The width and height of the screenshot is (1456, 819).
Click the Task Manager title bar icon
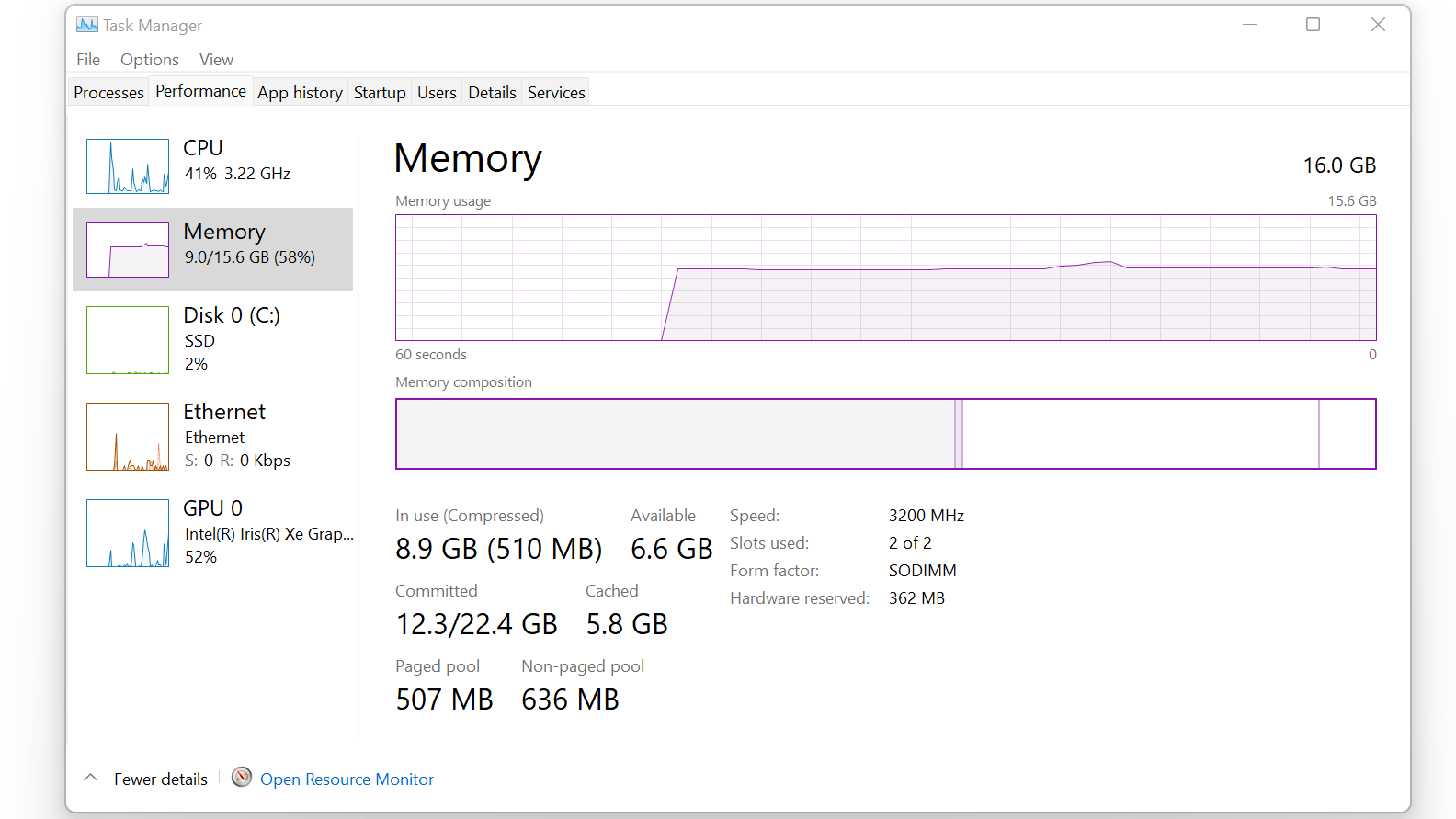(x=87, y=25)
